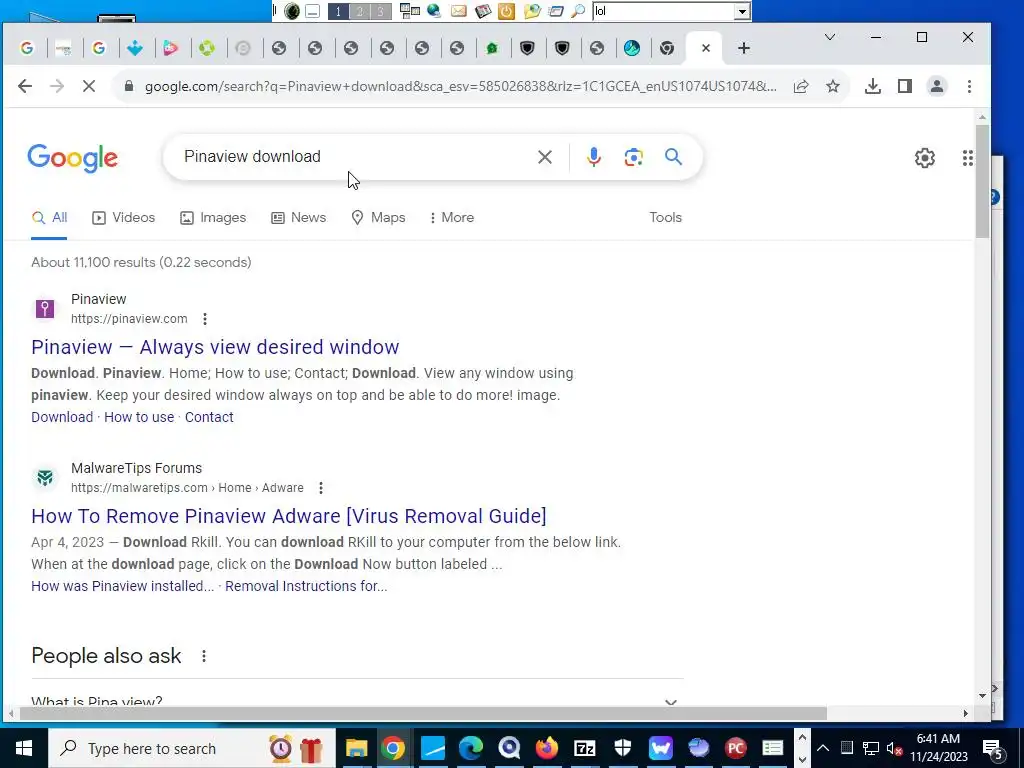Open more options for MalwareTips result
The height and width of the screenshot is (768, 1024).
coord(320,488)
